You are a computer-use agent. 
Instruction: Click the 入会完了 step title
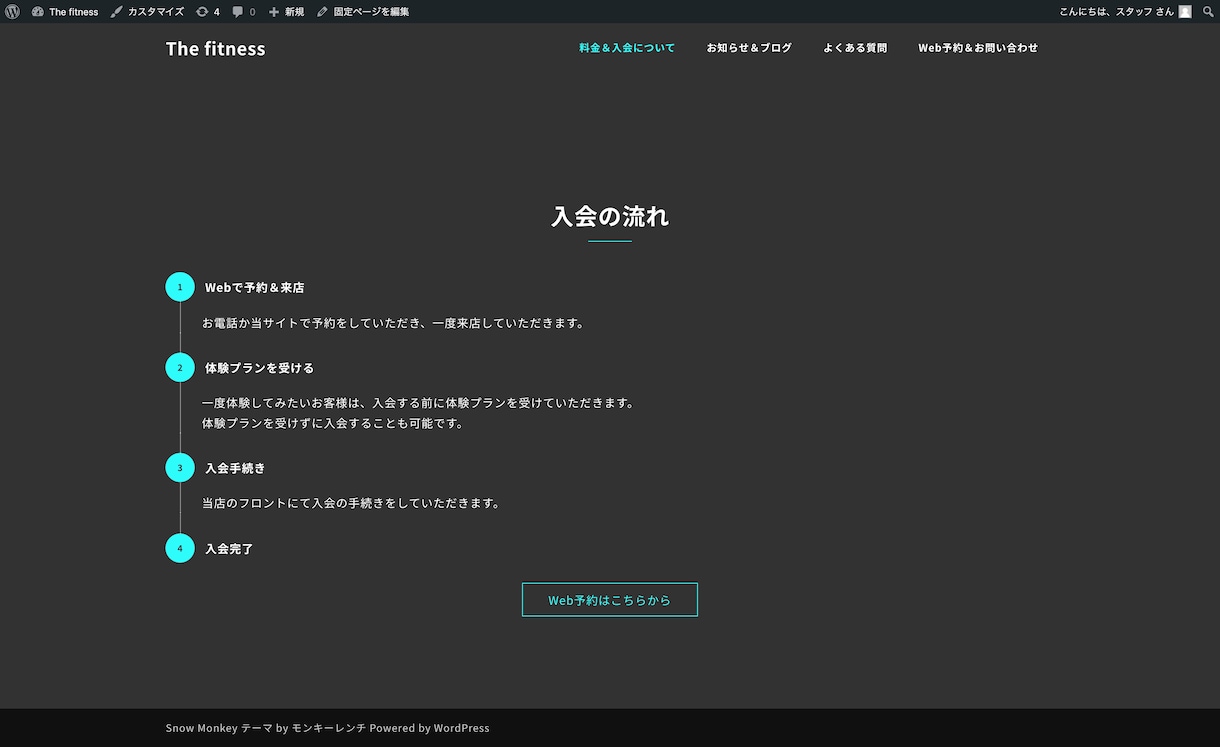[x=229, y=549]
